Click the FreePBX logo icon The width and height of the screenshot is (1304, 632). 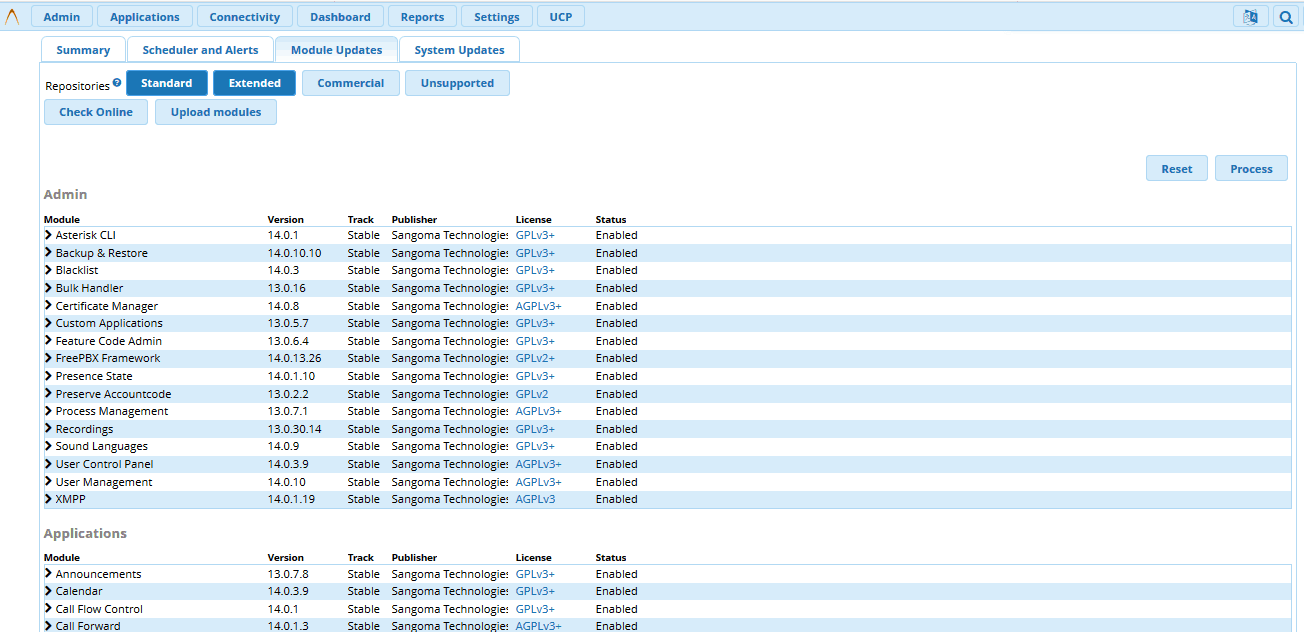point(13,17)
